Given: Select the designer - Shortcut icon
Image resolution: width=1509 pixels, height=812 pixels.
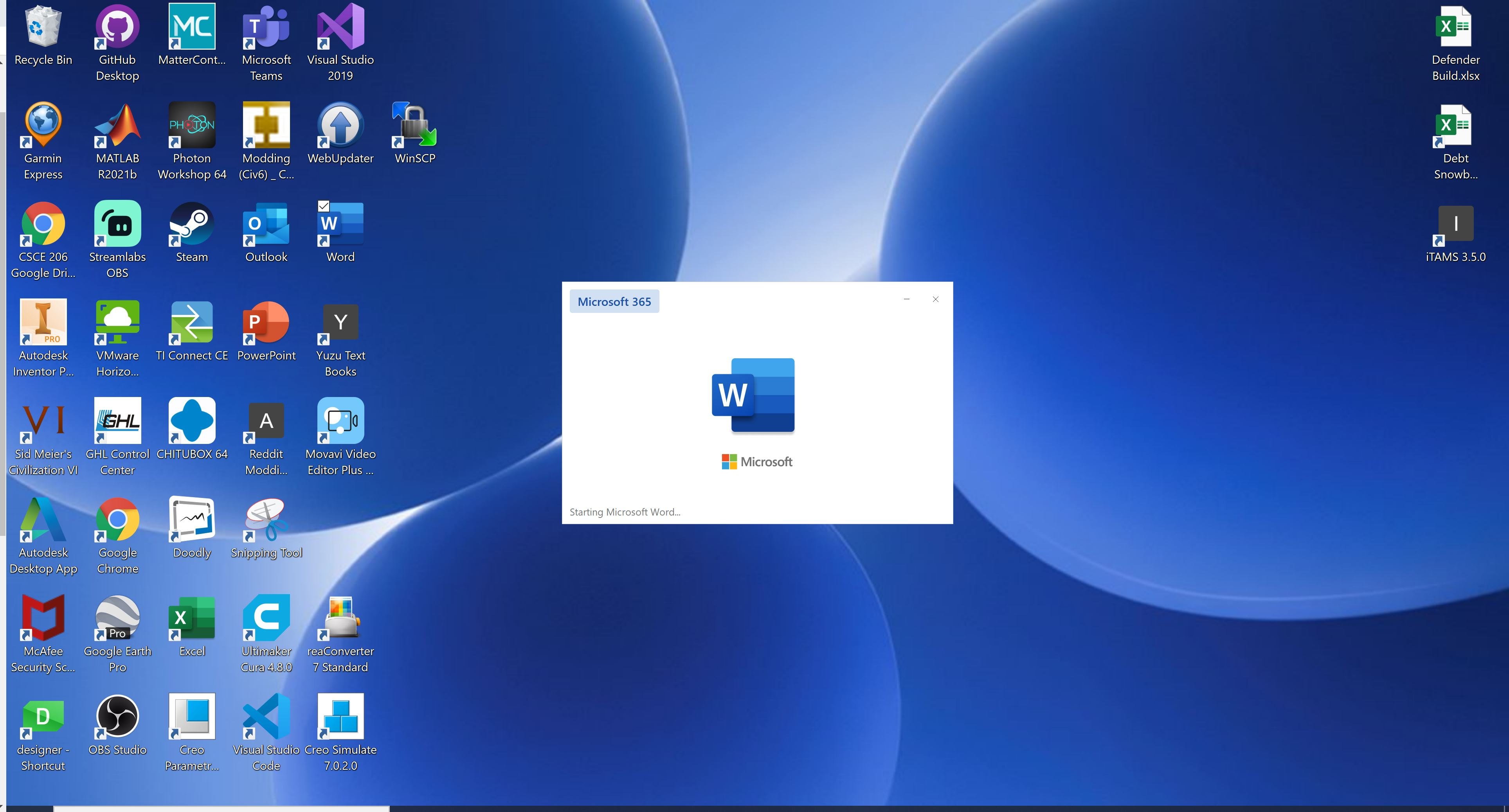Looking at the screenshot, I should click(x=43, y=716).
